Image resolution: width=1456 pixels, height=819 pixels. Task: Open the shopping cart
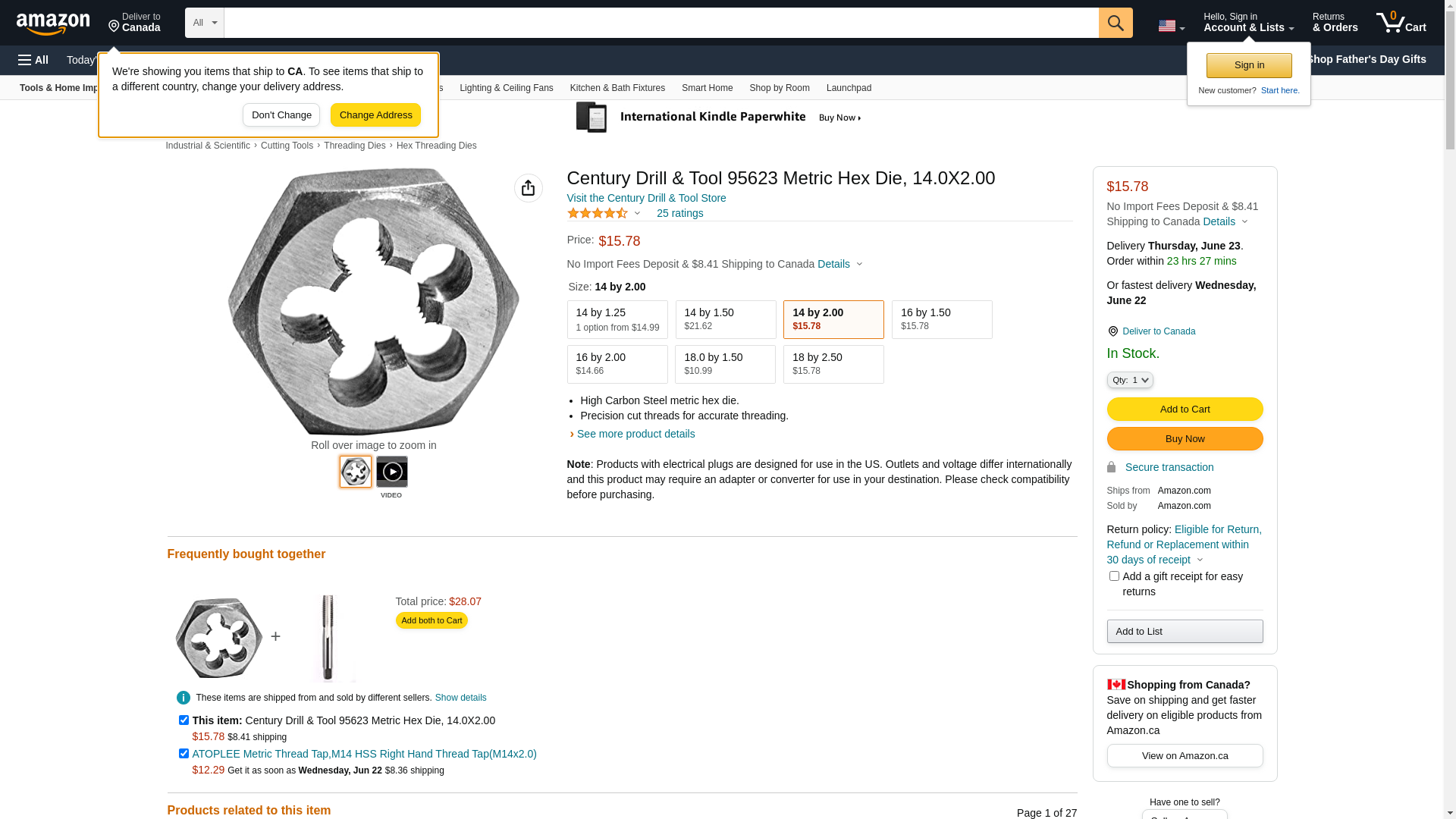pyautogui.click(x=1401, y=23)
